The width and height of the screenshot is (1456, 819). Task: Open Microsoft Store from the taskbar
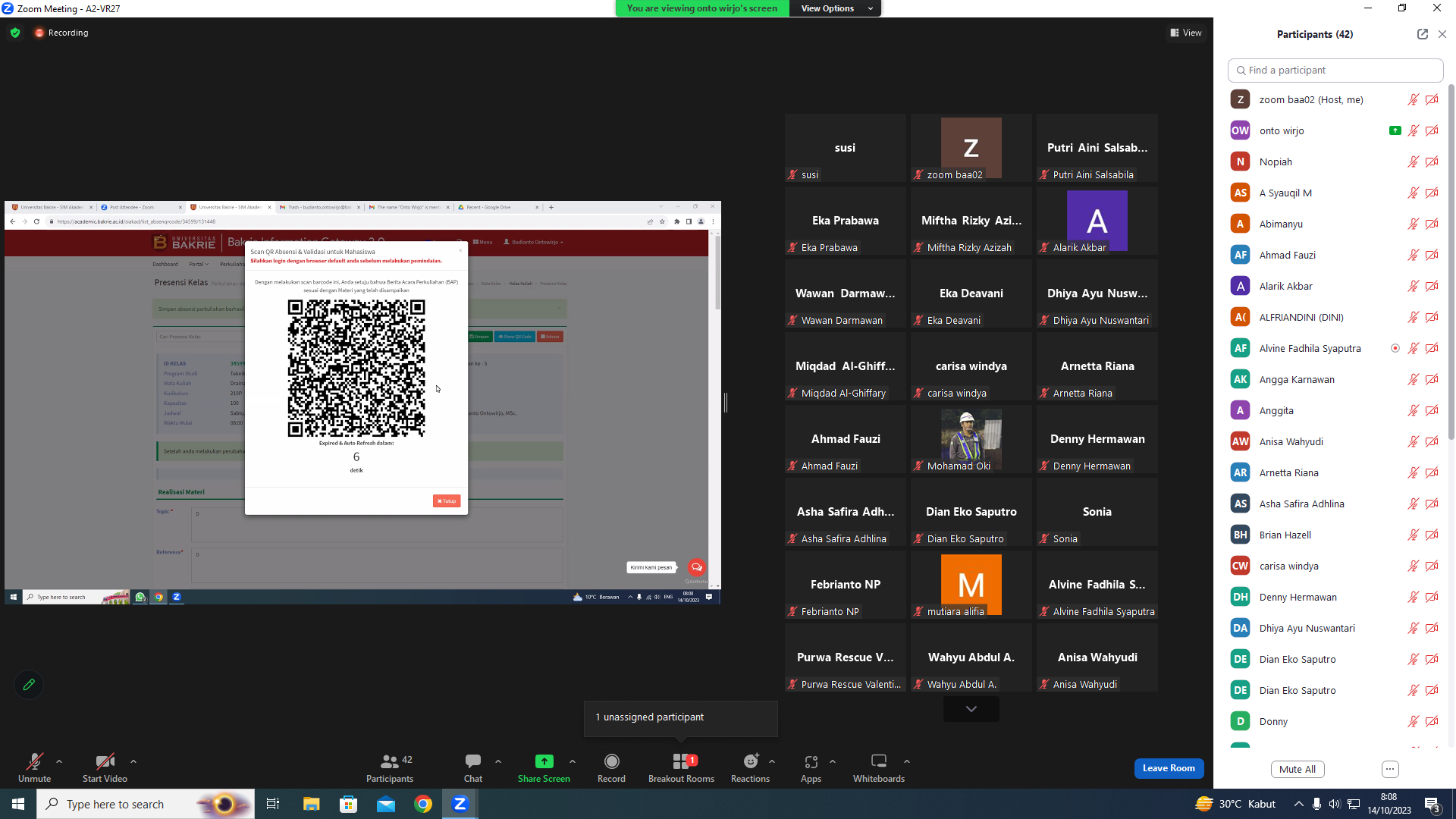pos(348,804)
